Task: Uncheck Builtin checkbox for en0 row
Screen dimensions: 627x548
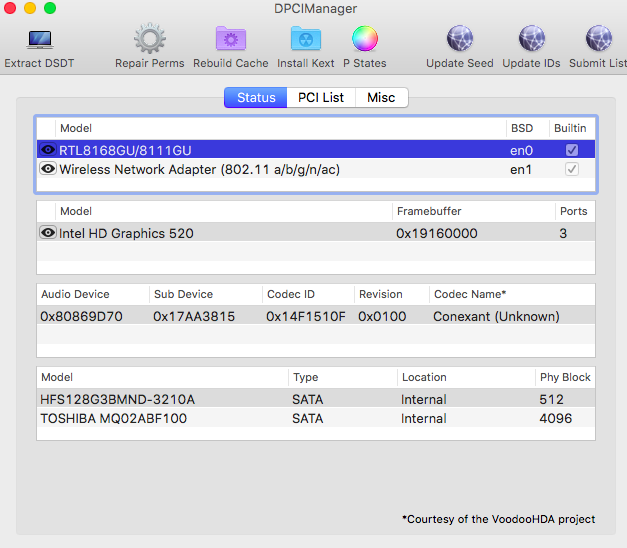Action: click(x=571, y=150)
